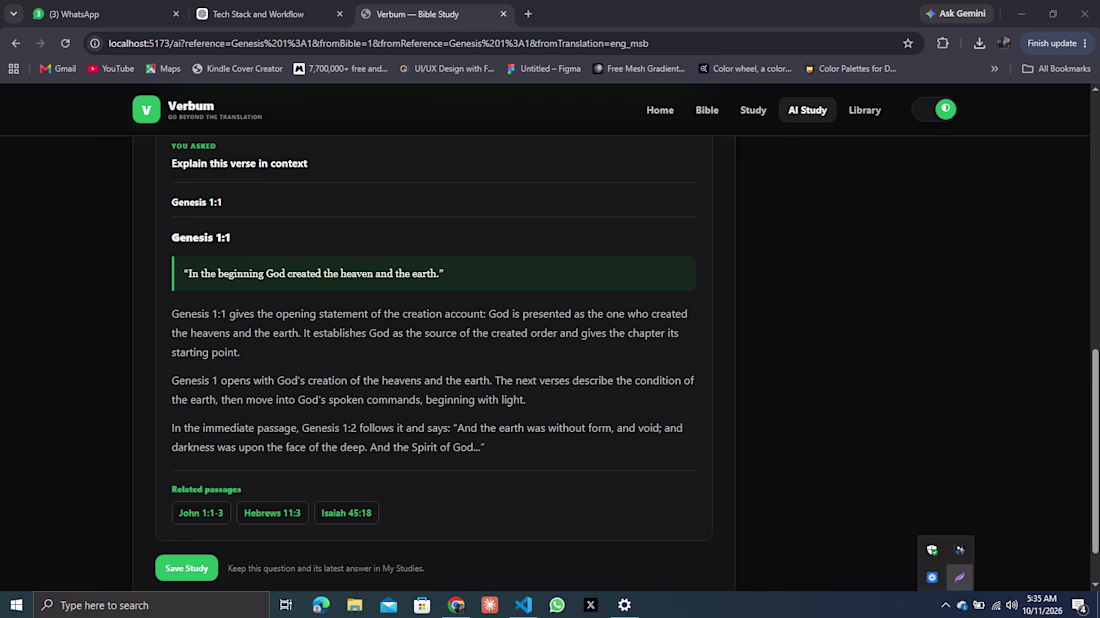Close the Verbum — Bible Study tab
The image size is (1100, 618).
pyautogui.click(x=503, y=14)
